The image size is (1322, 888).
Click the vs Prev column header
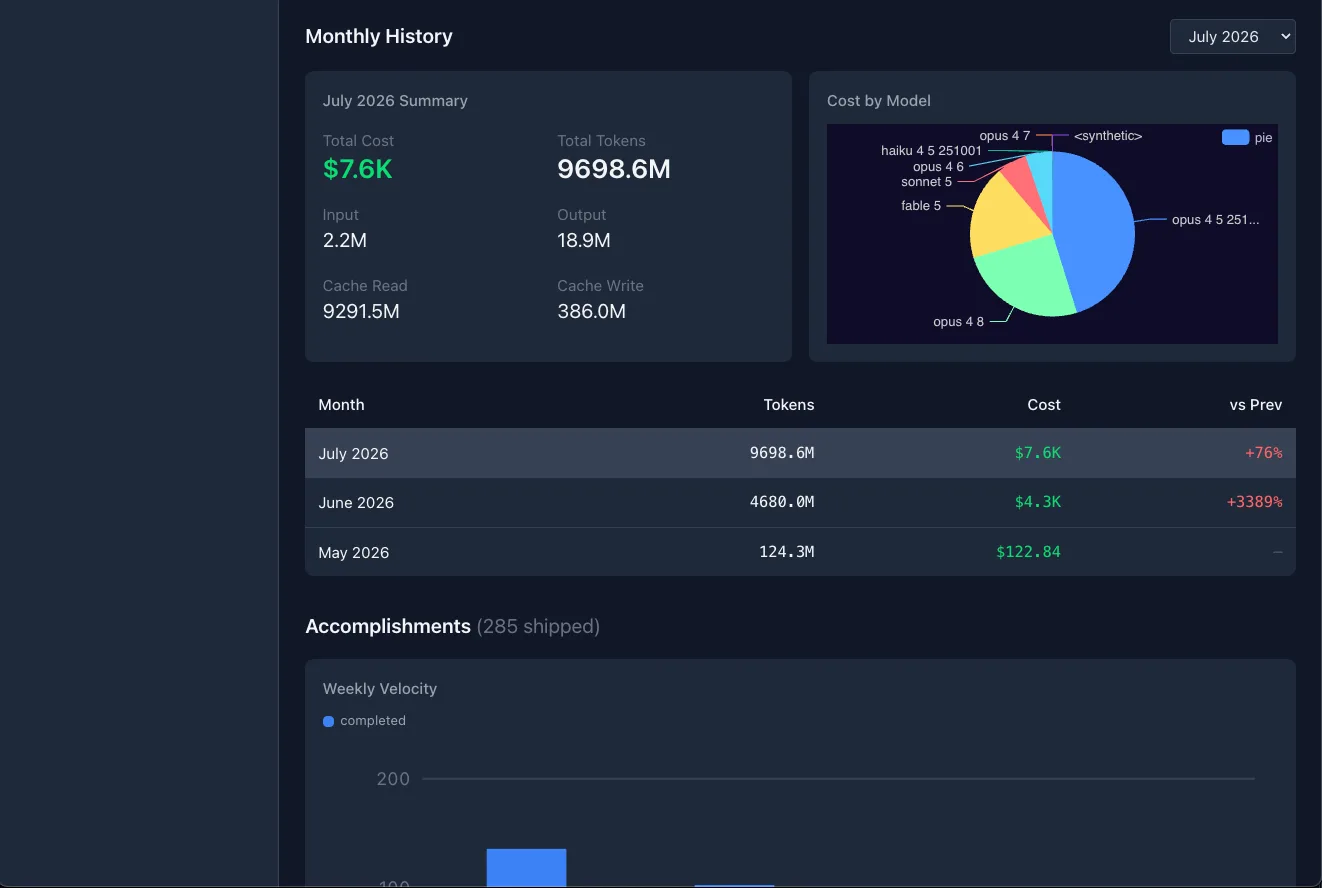point(1256,405)
